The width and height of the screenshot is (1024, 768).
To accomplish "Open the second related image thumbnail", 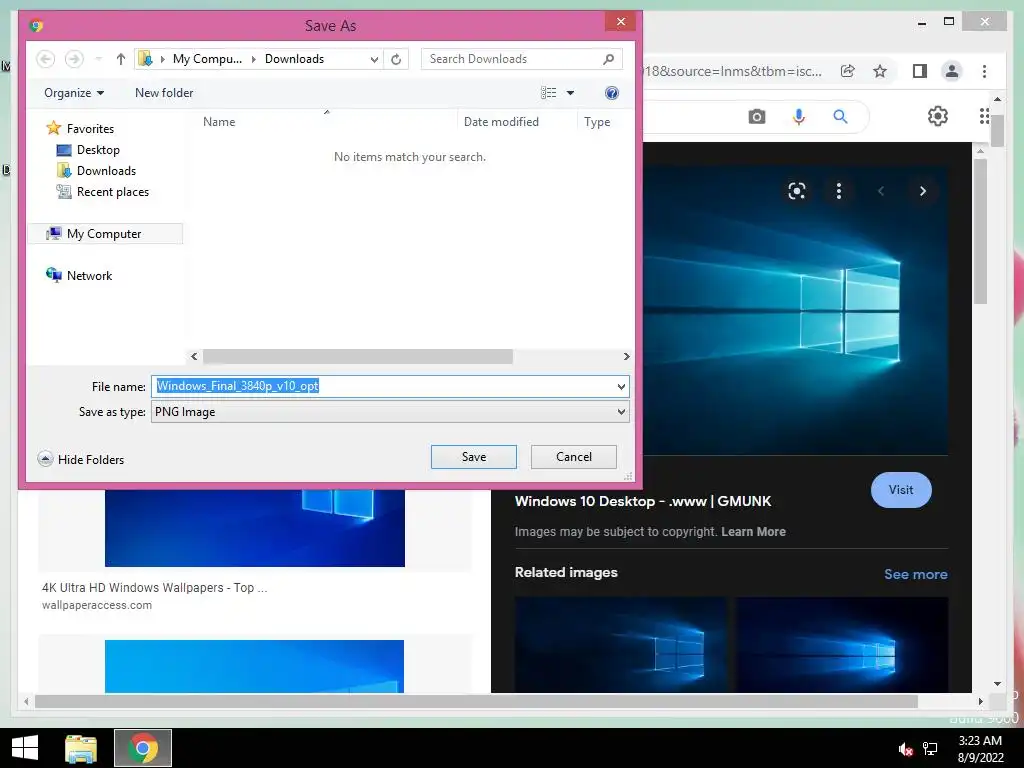I will [842, 645].
